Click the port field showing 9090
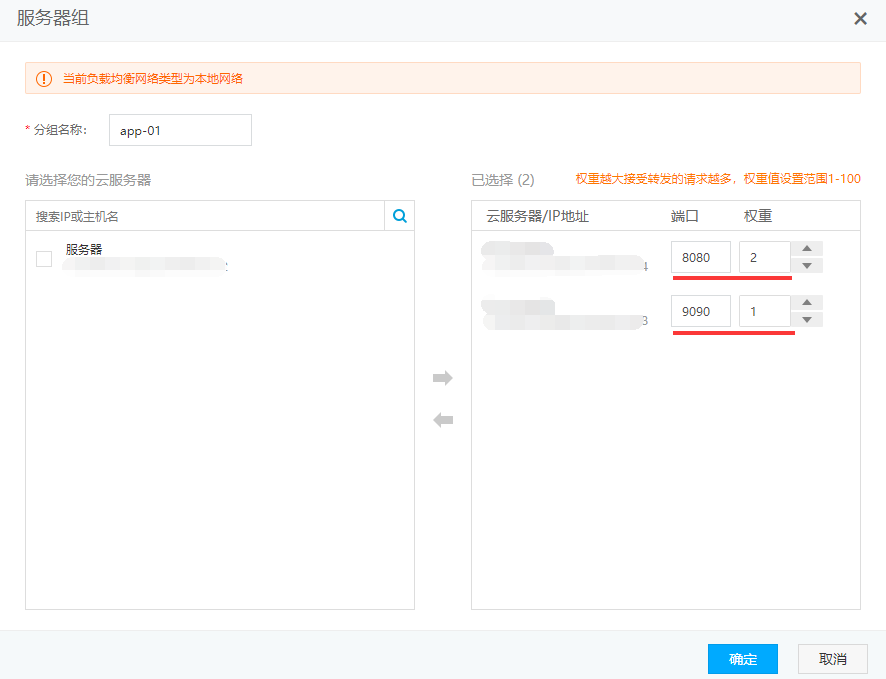The height and width of the screenshot is (679, 886). [700, 311]
